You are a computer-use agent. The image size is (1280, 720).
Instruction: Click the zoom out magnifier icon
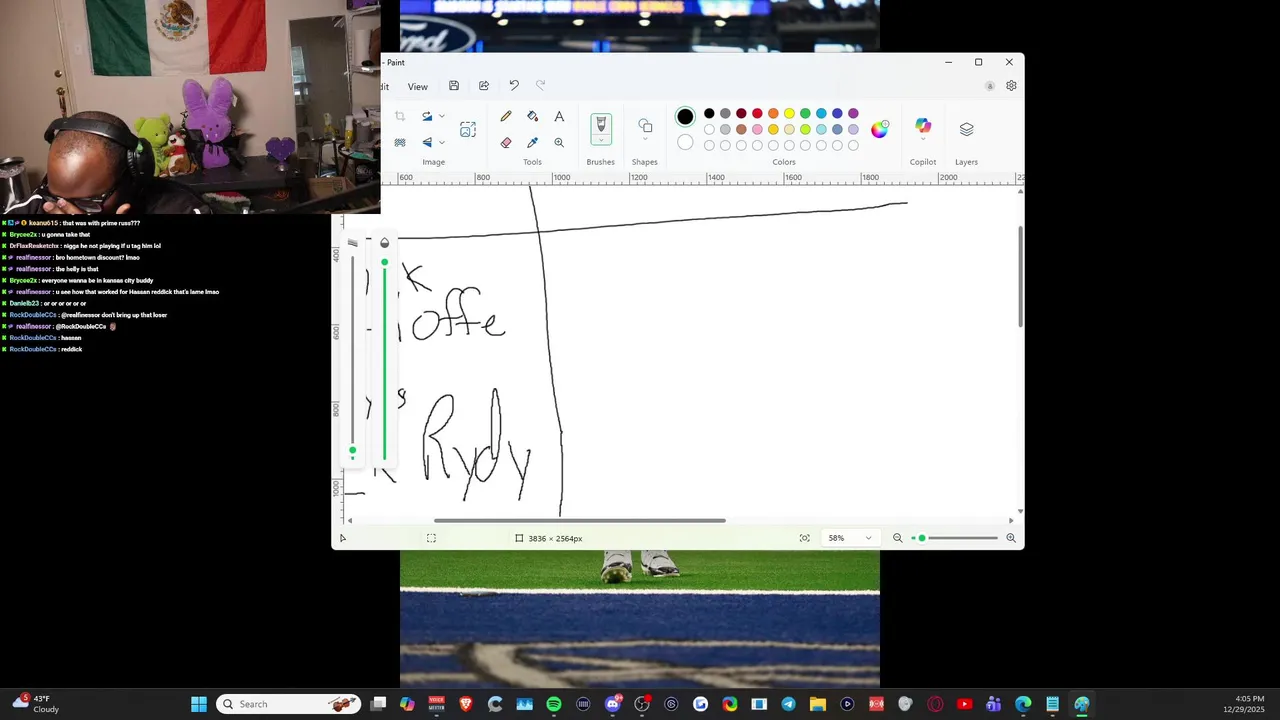coord(897,538)
